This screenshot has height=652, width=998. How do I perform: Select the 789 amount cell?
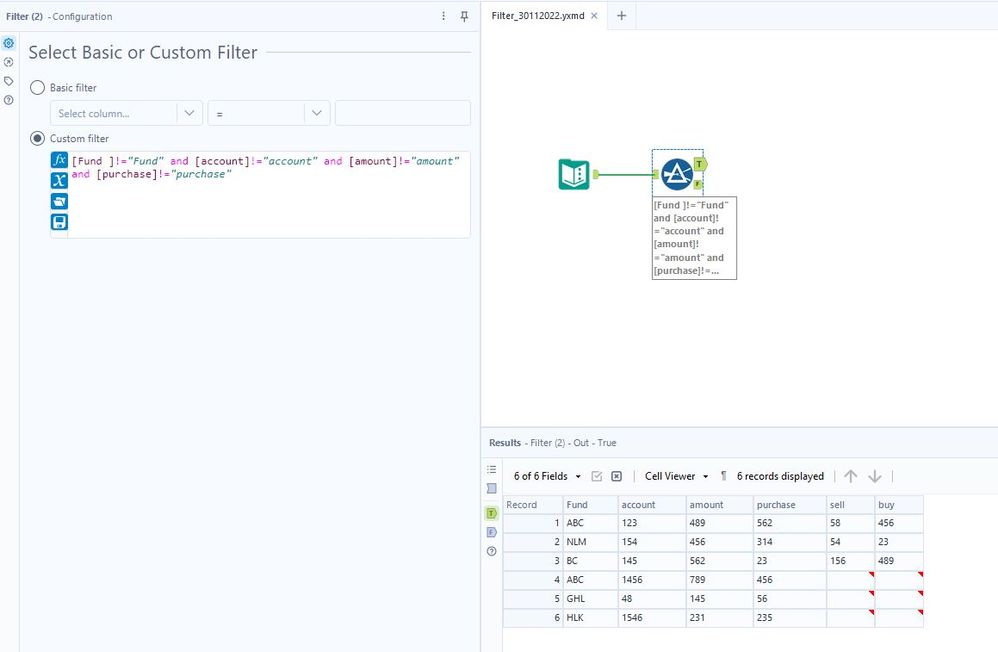[720, 580]
